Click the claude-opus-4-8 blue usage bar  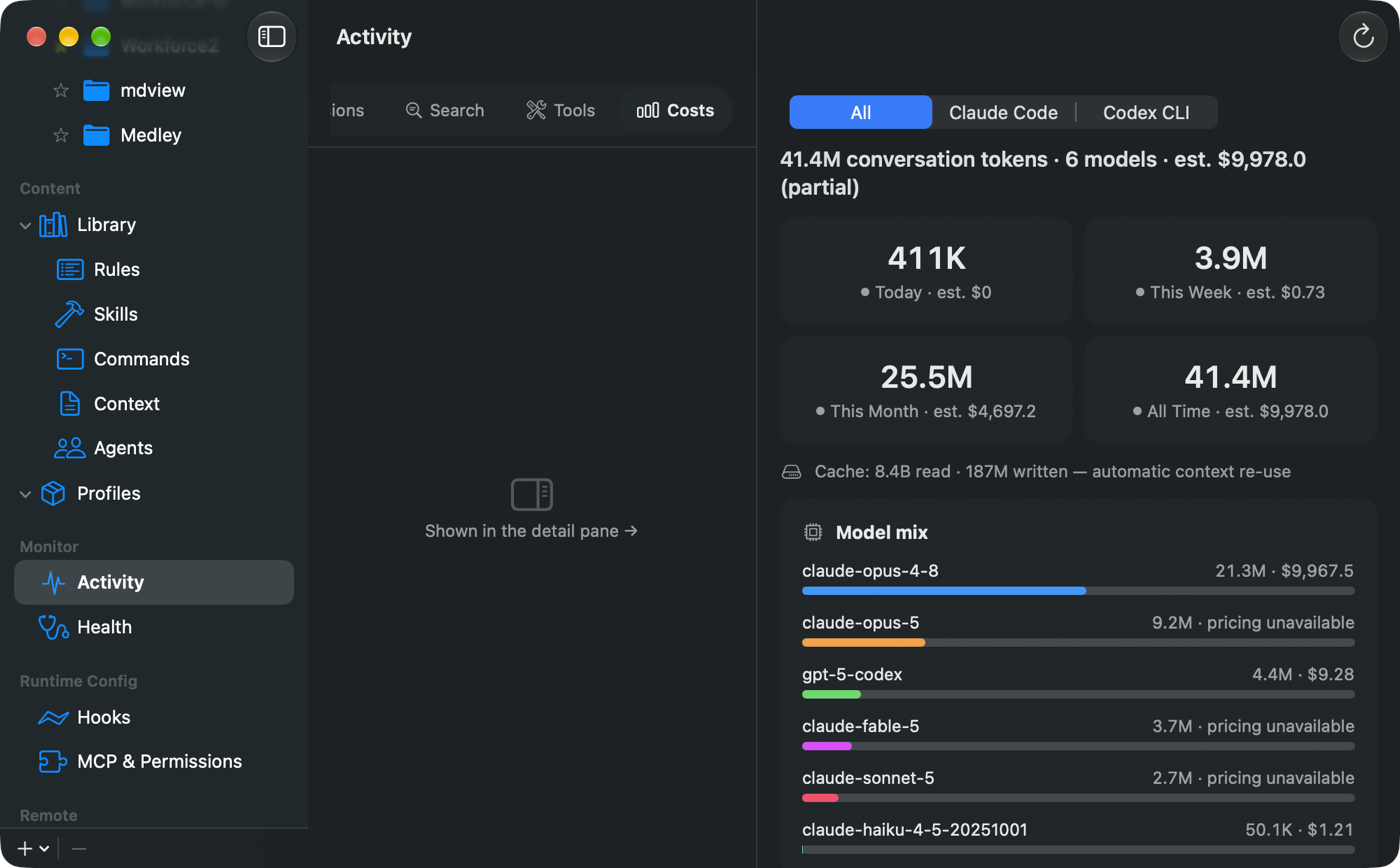tap(944, 591)
